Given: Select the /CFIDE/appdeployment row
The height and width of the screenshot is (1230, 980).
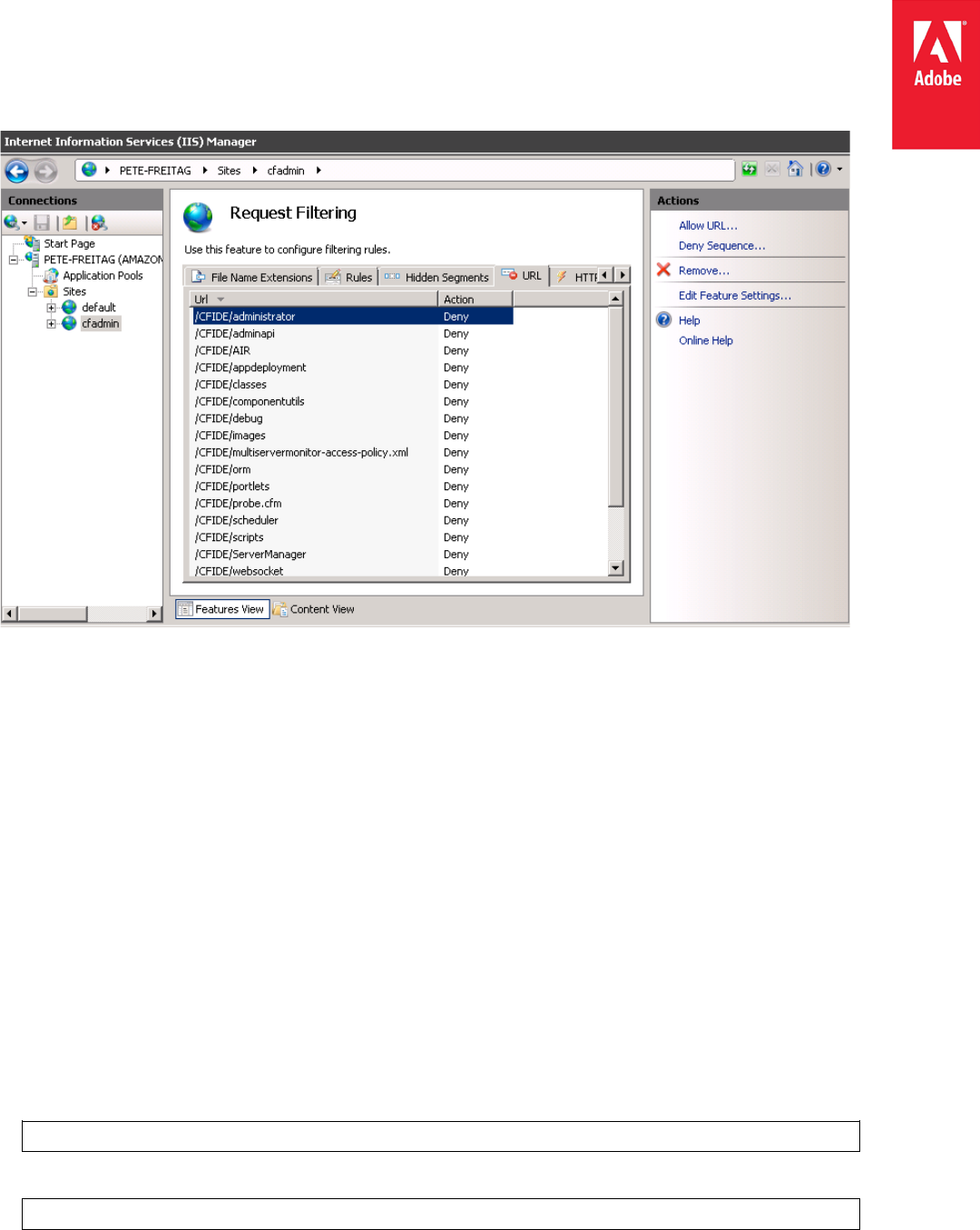Looking at the screenshot, I should point(352,368).
